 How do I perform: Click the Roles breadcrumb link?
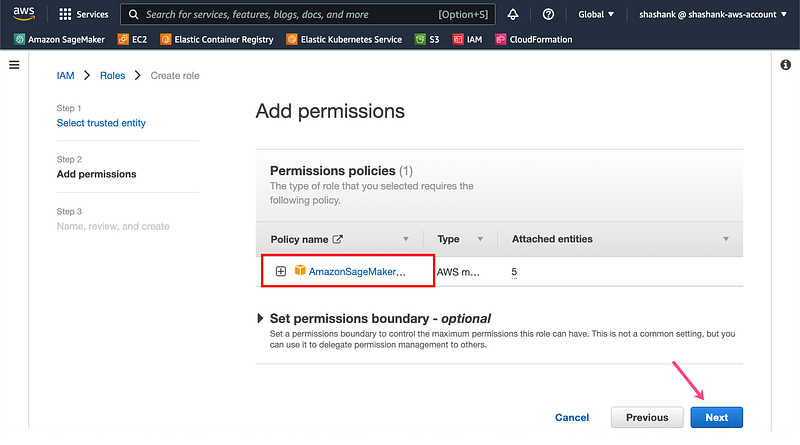coord(112,75)
